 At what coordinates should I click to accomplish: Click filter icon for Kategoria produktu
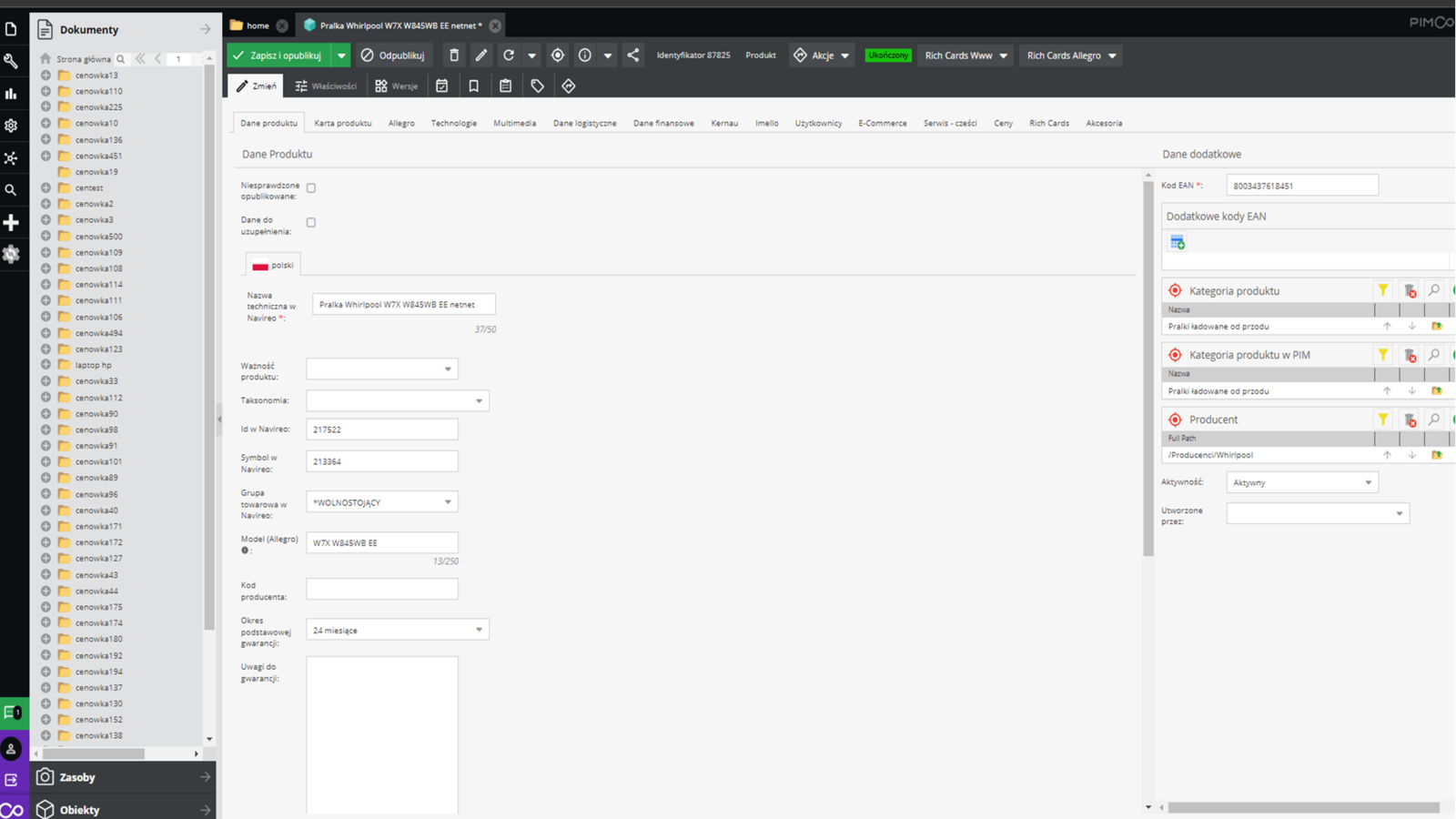click(1383, 290)
